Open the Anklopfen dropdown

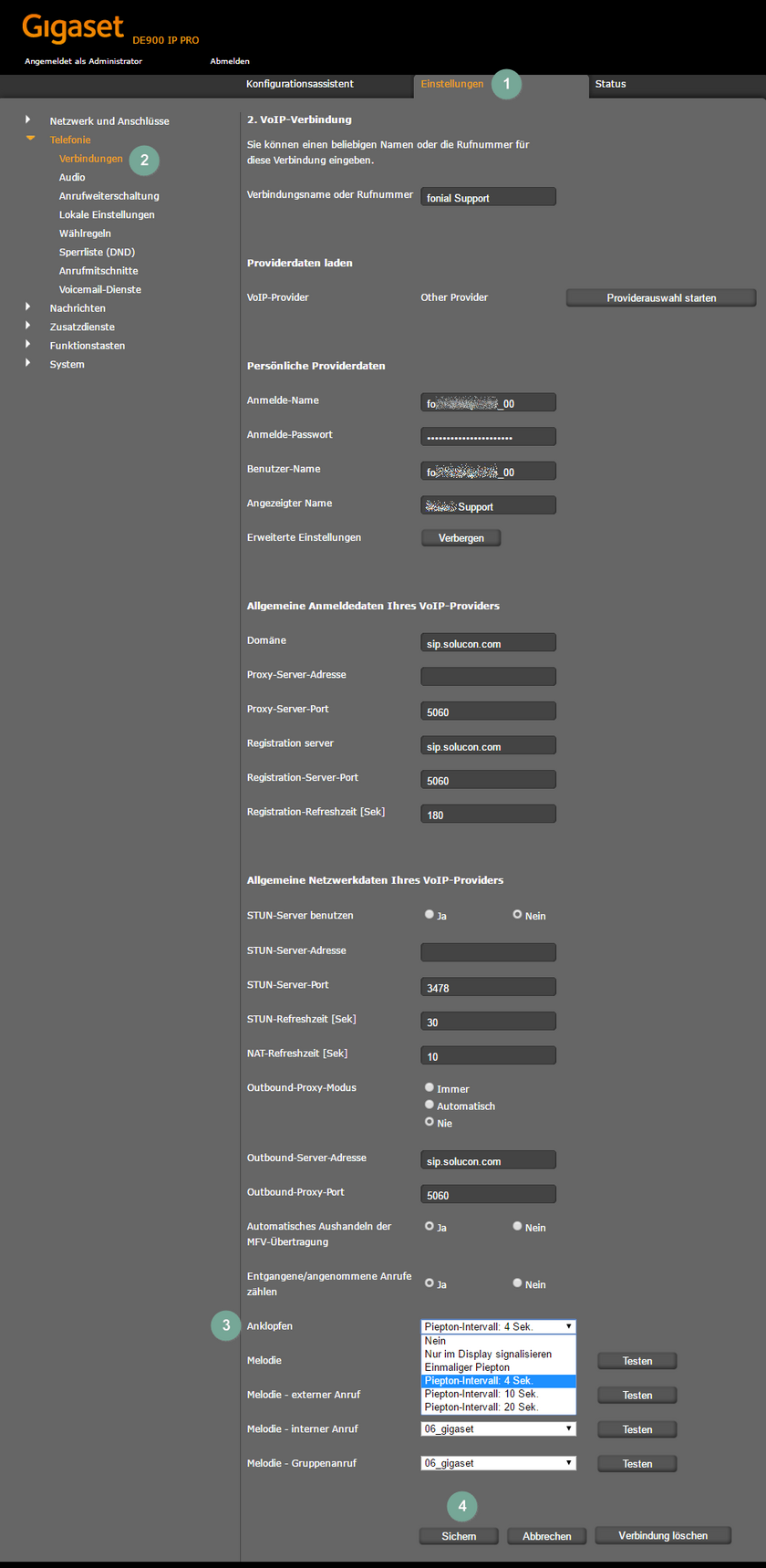(x=498, y=1326)
